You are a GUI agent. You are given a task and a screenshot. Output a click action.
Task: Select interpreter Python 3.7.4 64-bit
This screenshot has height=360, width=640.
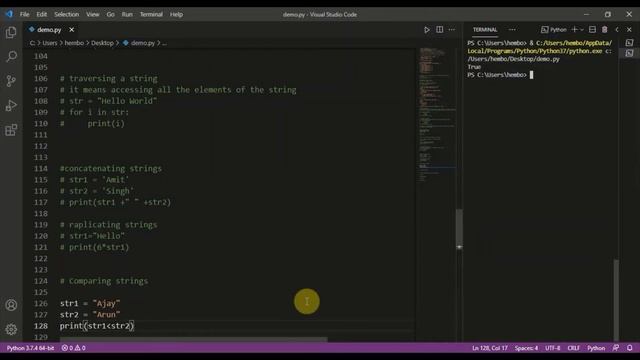(30, 348)
